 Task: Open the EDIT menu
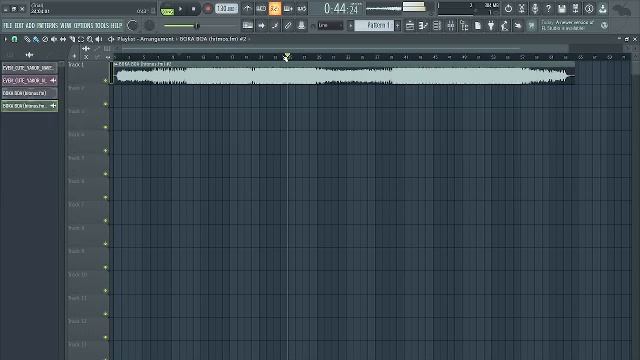click(x=19, y=25)
